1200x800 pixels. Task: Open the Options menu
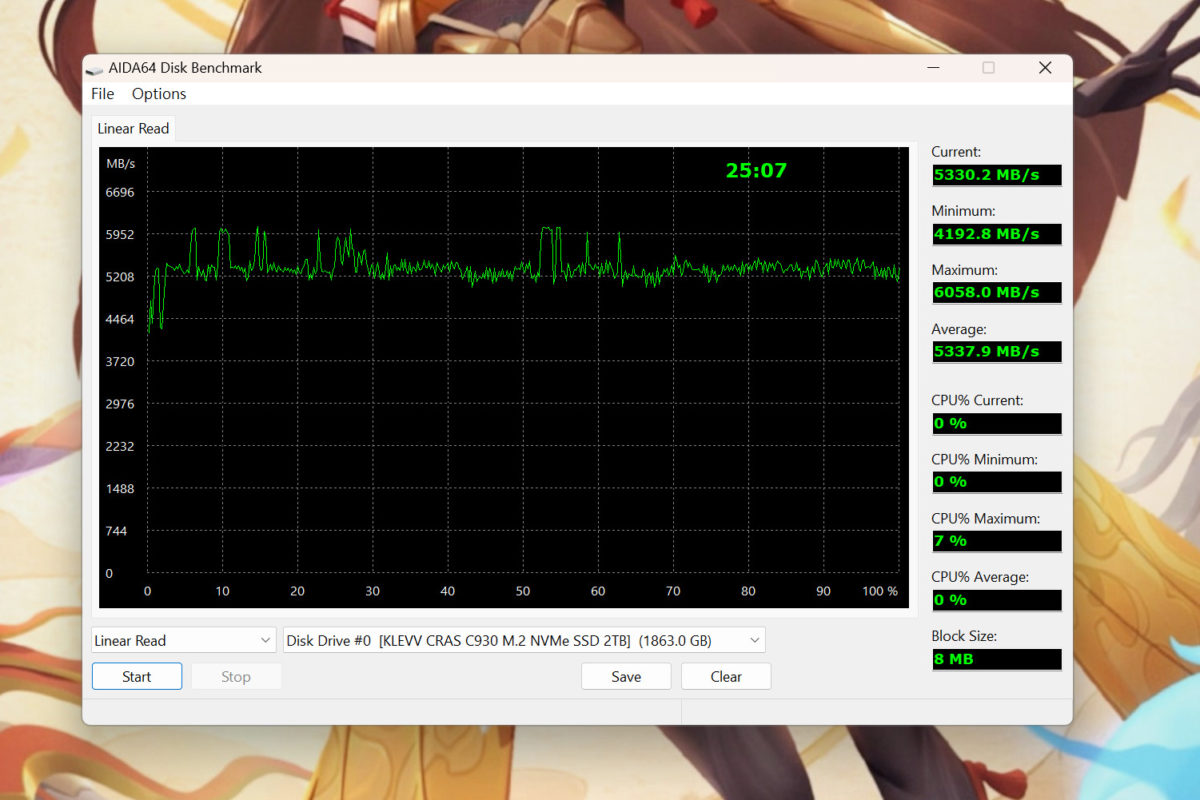[x=159, y=94]
